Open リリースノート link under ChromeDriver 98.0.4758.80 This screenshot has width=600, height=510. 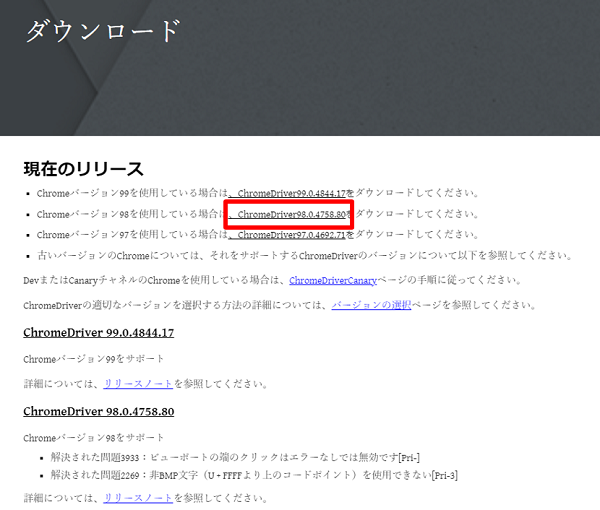138,498
